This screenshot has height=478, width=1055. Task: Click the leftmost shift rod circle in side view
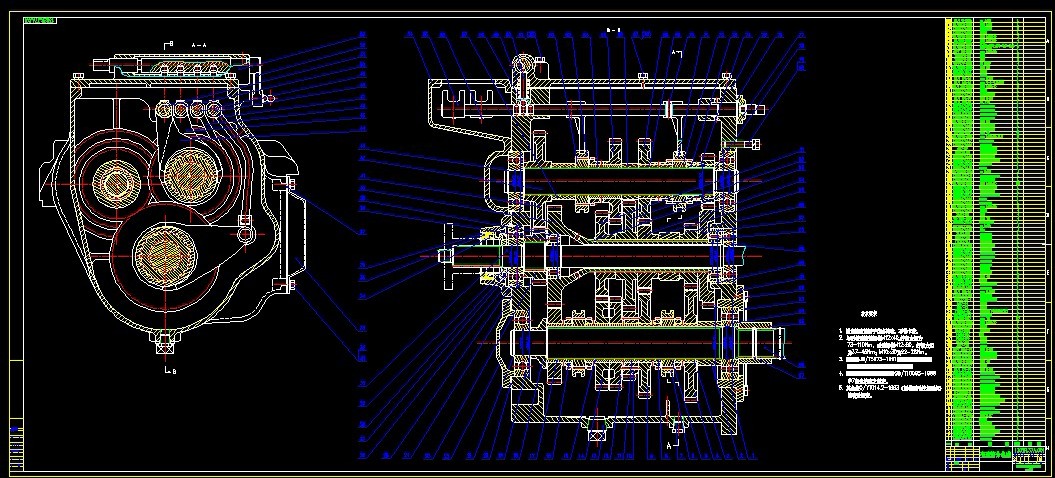click(165, 110)
